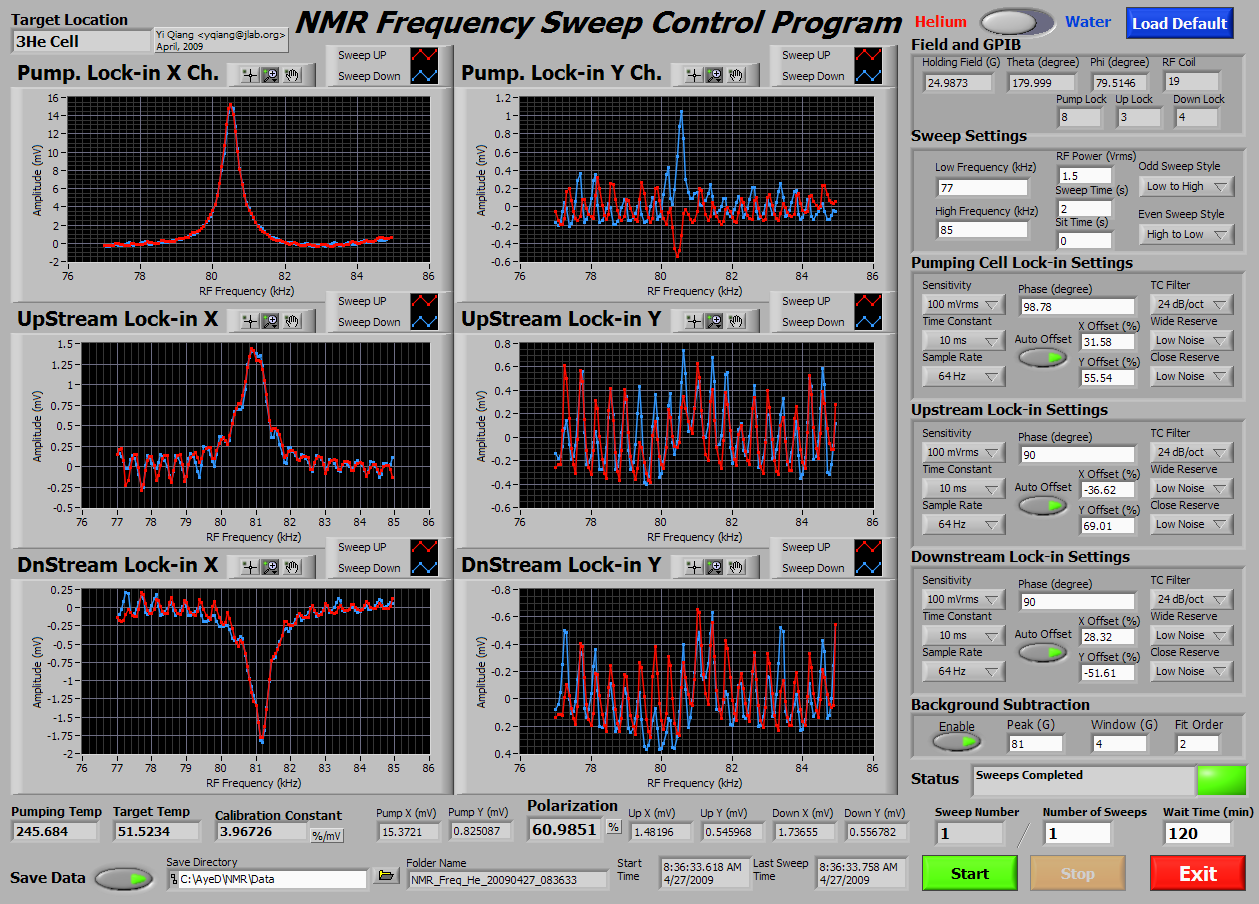Select crosshair cursor tool on DnStream Lock-in X graph
The height and width of the screenshot is (904, 1259).
point(248,566)
